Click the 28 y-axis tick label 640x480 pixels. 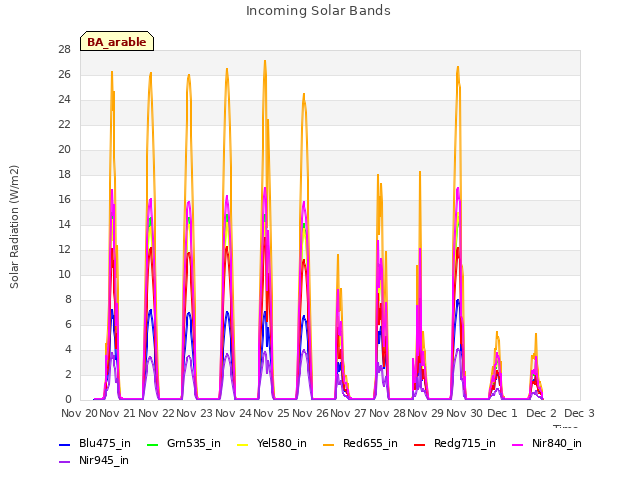pyautogui.click(x=64, y=49)
